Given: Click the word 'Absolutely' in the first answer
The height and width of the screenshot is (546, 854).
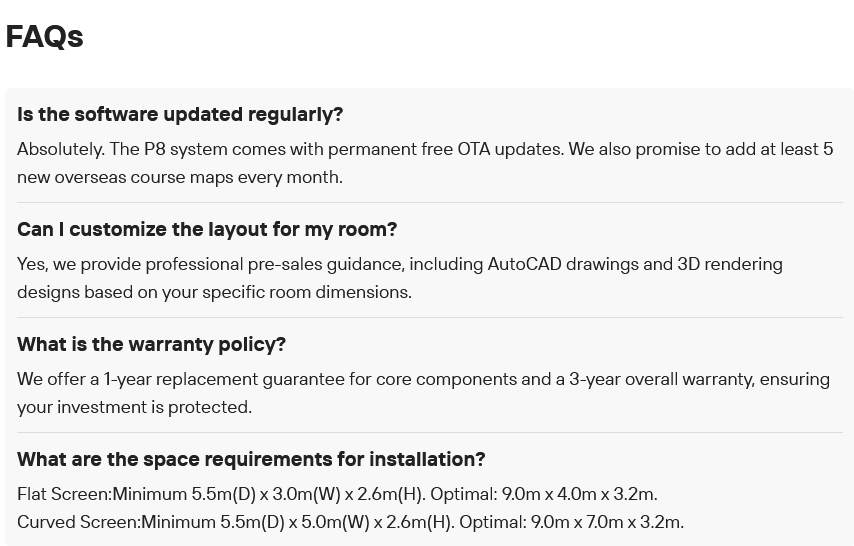Looking at the screenshot, I should (60, 149).
